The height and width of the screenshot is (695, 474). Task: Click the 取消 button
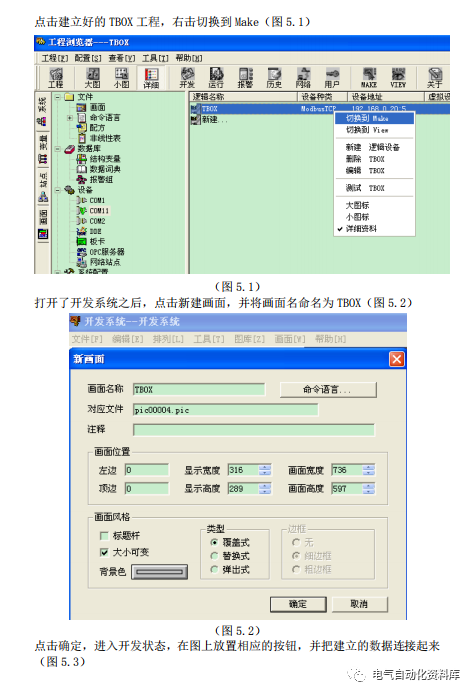[360, 604]
